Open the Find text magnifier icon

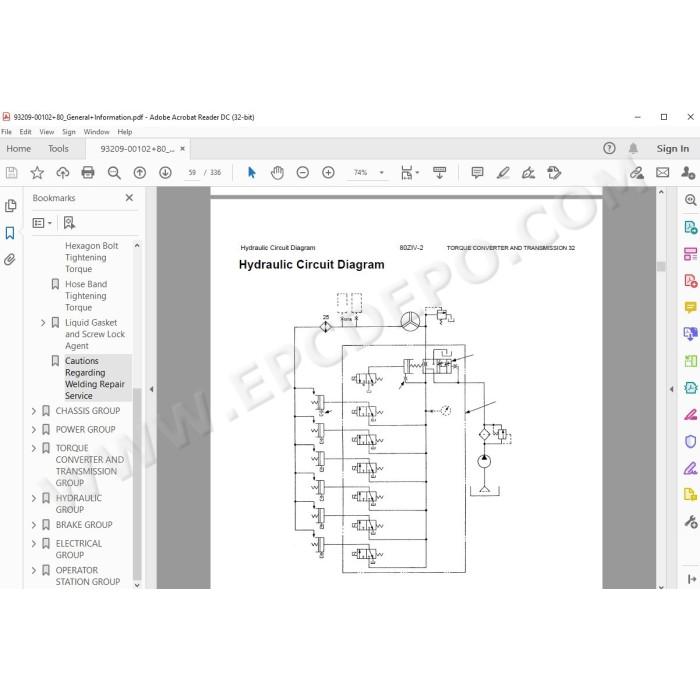[x=114, y=173]
